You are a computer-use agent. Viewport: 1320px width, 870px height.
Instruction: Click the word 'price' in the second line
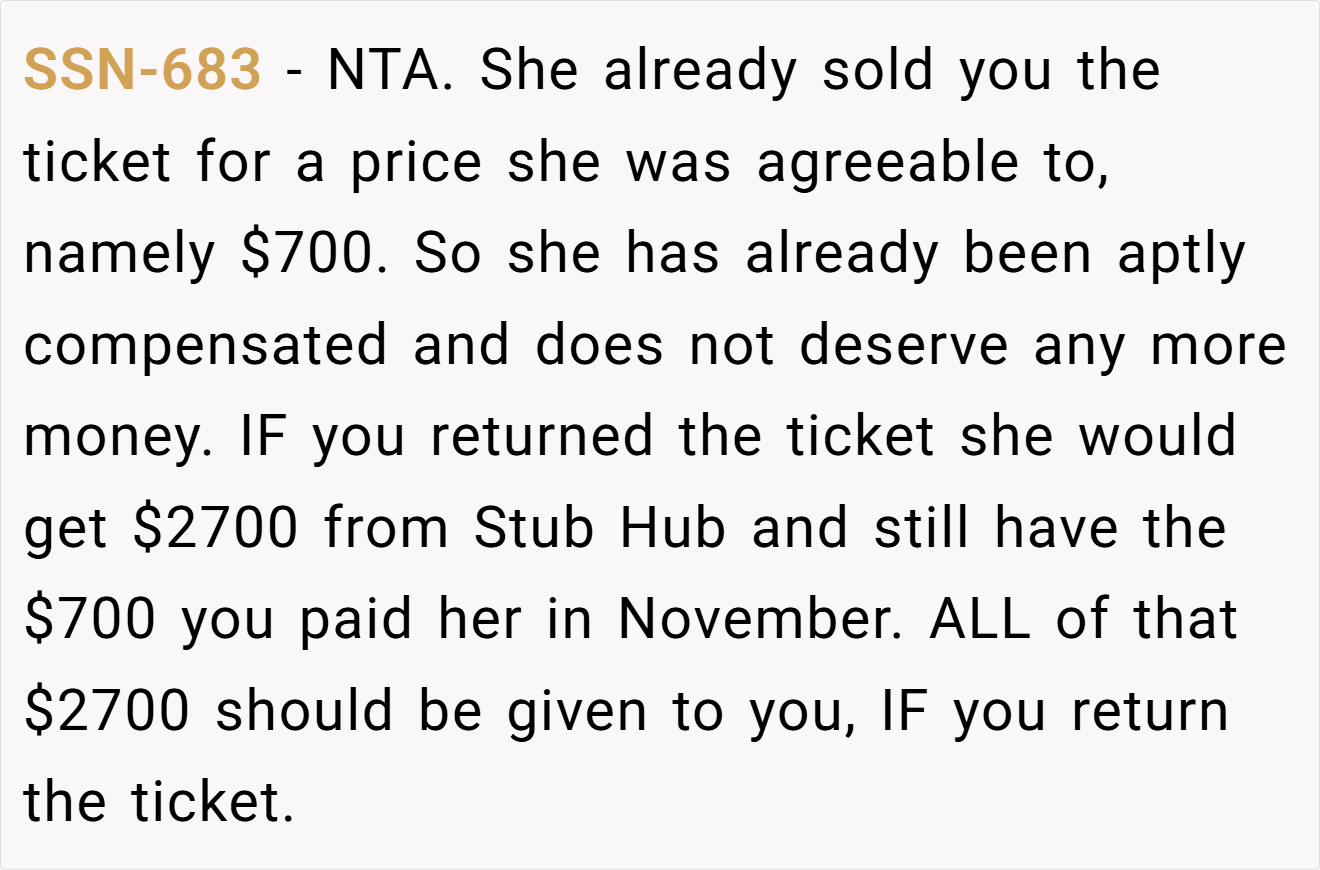(x=416, y=164)
